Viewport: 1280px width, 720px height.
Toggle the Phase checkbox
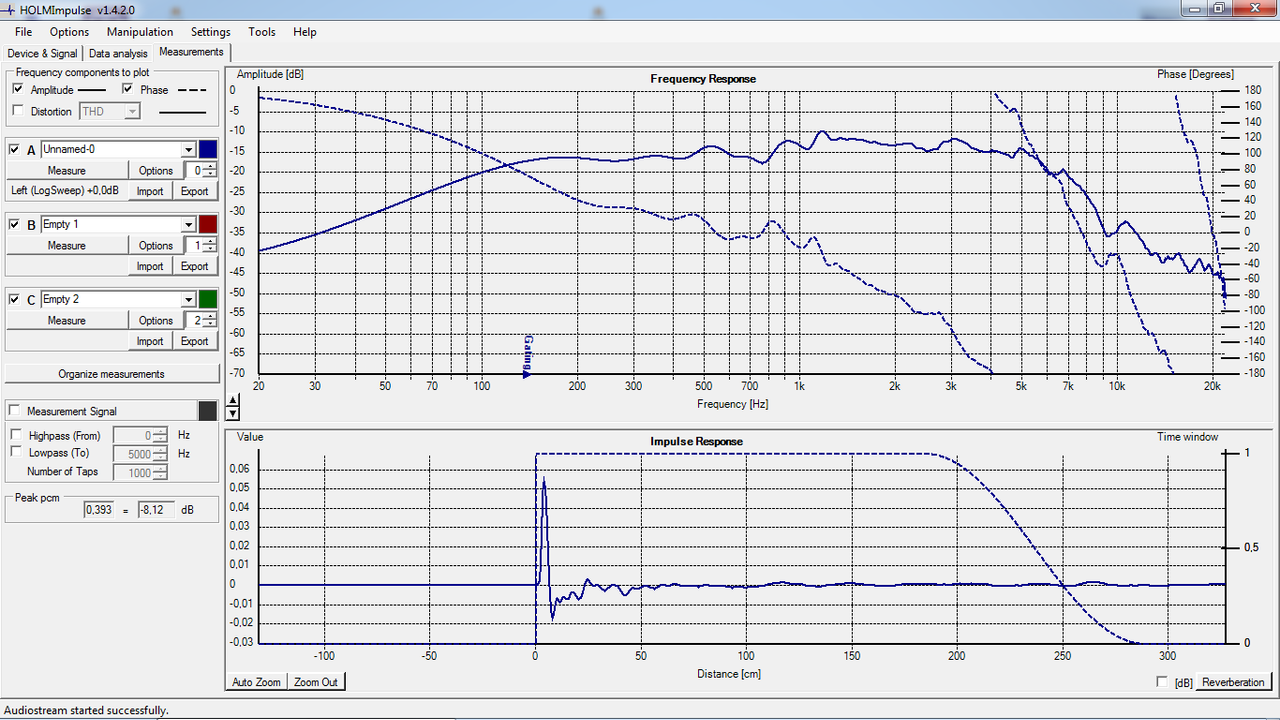tap(129, 90)
